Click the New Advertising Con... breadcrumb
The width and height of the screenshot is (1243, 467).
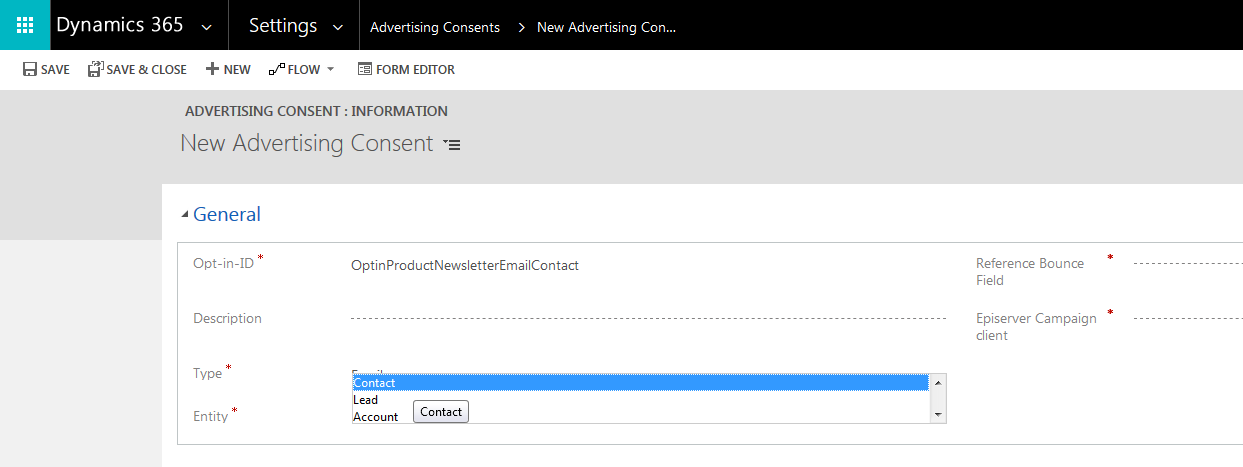[606, 27]
